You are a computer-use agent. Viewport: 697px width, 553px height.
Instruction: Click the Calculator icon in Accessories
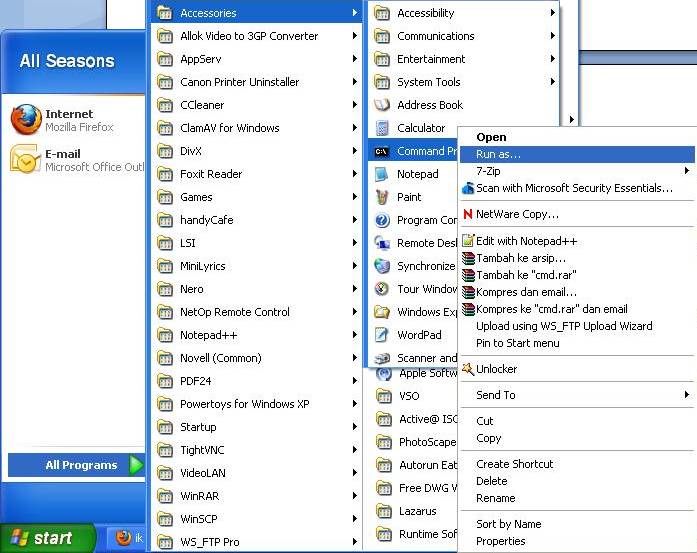tap(382, 128)
